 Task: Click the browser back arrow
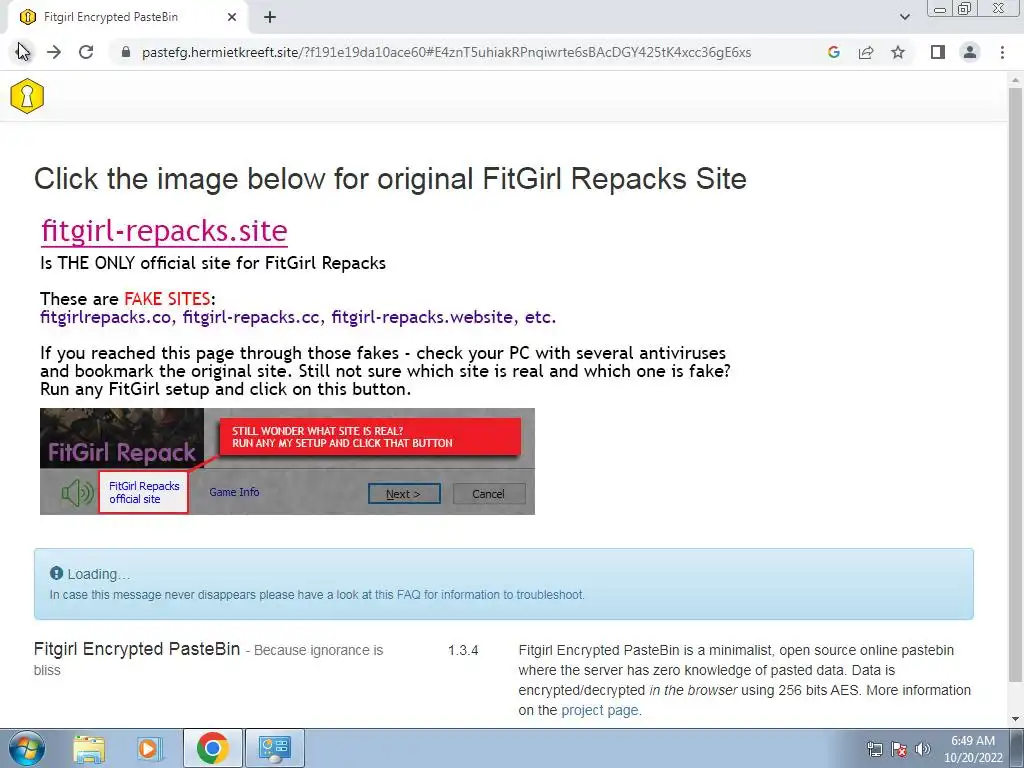[23, 52]
